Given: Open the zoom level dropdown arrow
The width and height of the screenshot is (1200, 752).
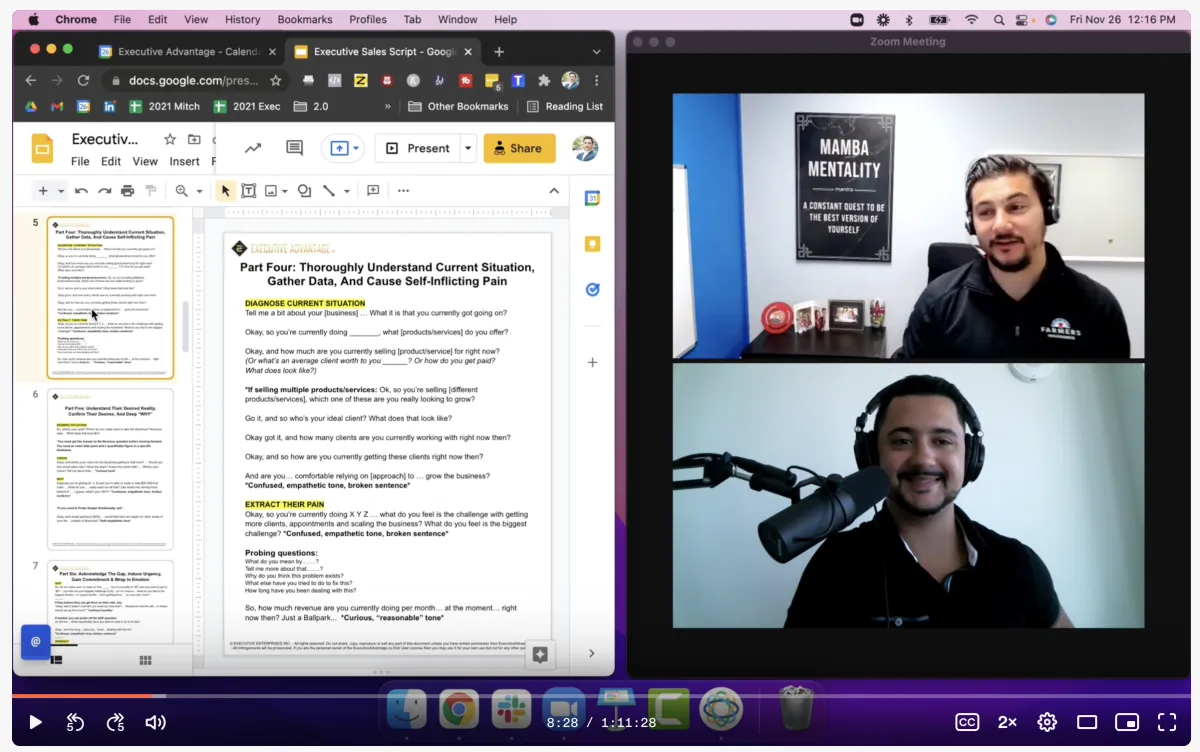Looking at the screenshot, I should tap(200, 191).
